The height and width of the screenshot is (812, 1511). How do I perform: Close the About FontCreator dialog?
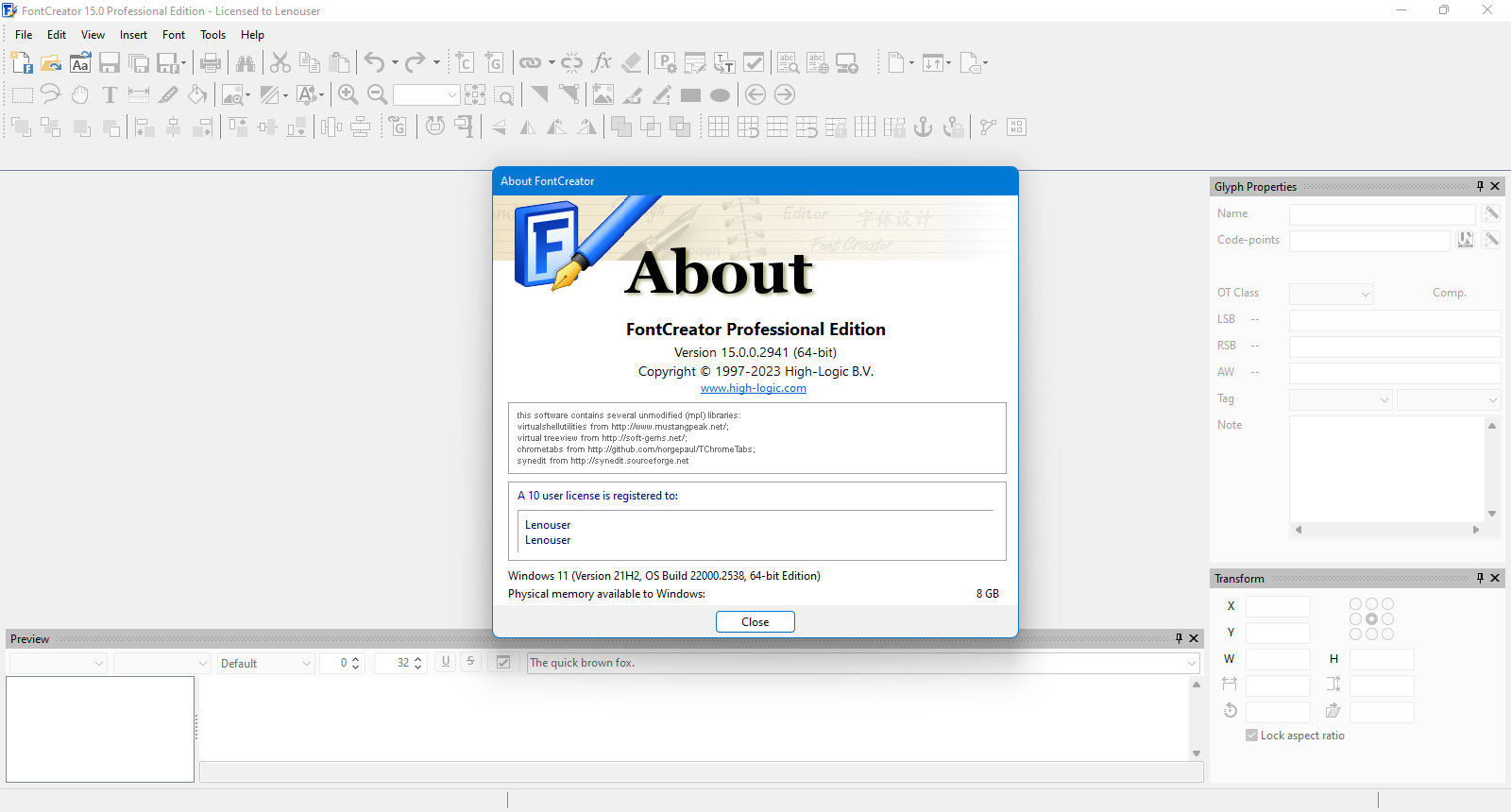click(x=755, y=621)
